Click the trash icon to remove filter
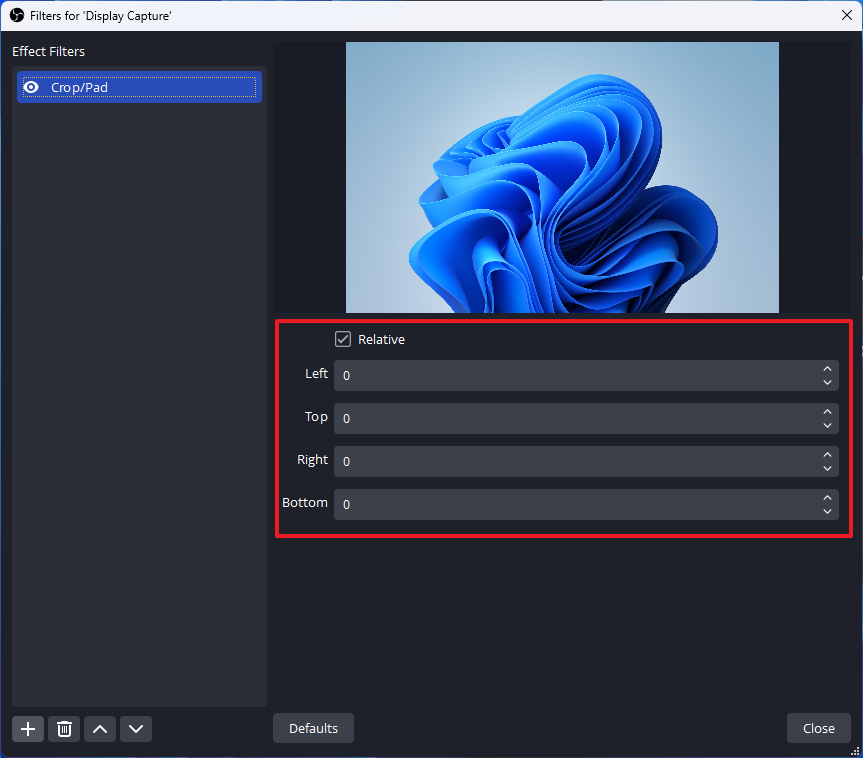The width and height of the screenshot is (863, 758). (x=64, y=729)
